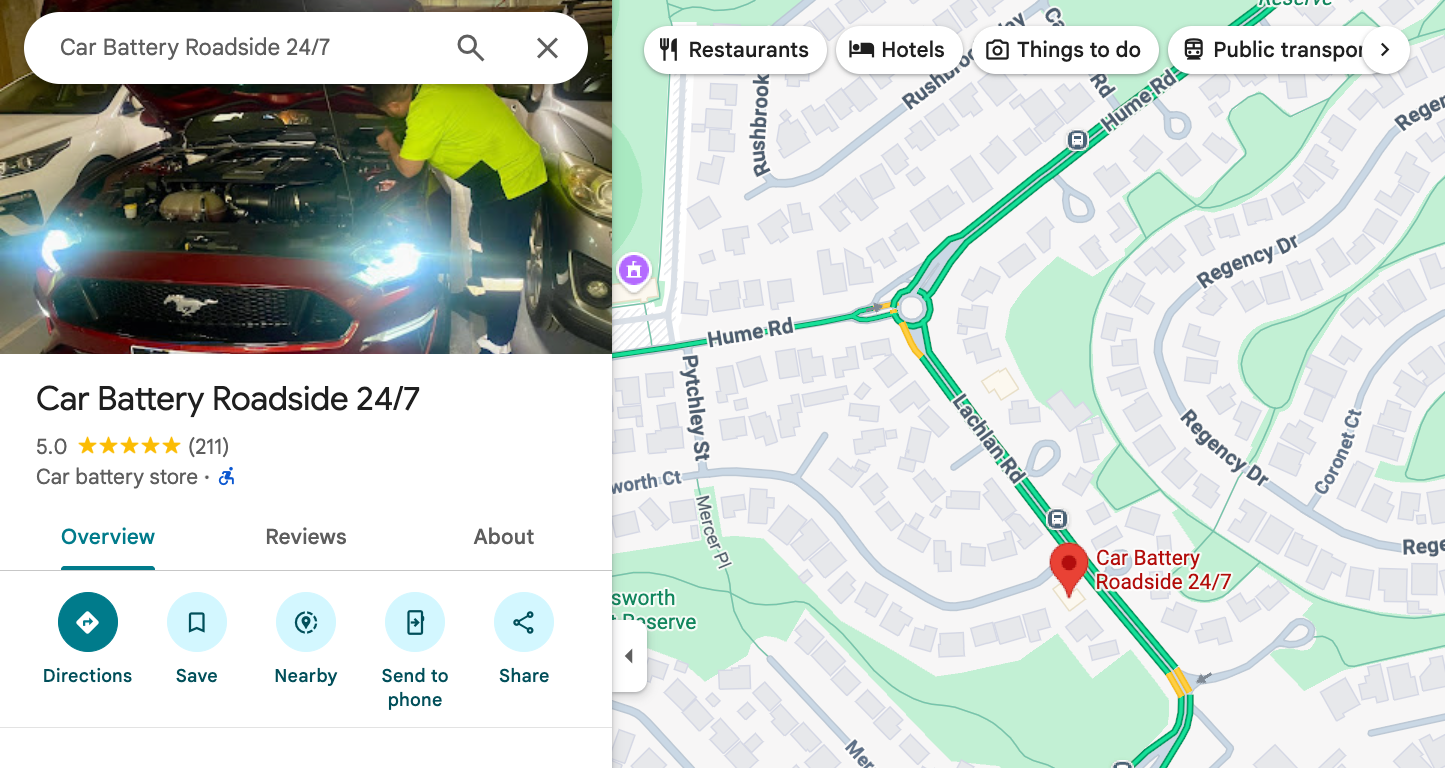Filter map by Hotels

tap(898, 50)
